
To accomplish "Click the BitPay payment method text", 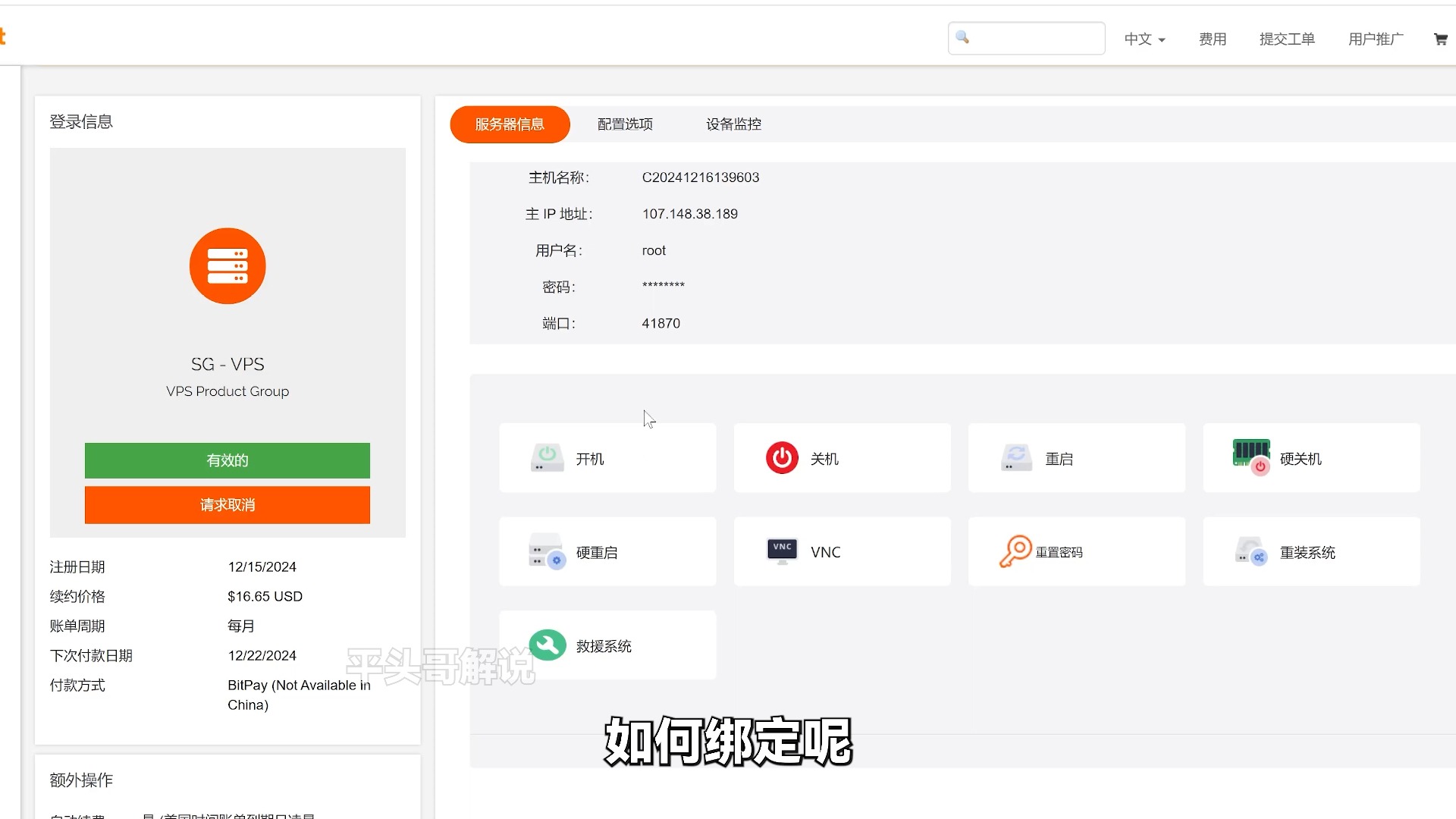I will (x=299, y=695).
